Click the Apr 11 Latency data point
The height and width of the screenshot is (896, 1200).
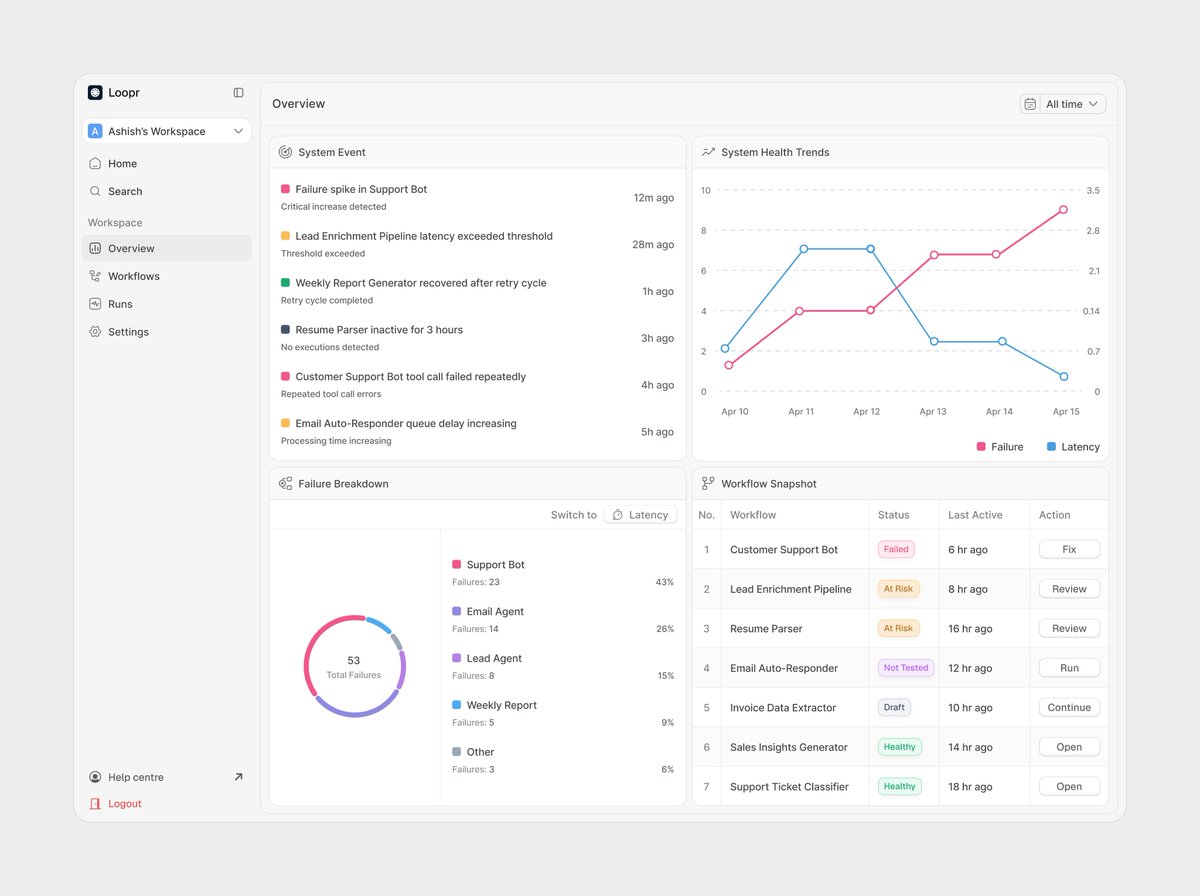(x=803, y=248)
